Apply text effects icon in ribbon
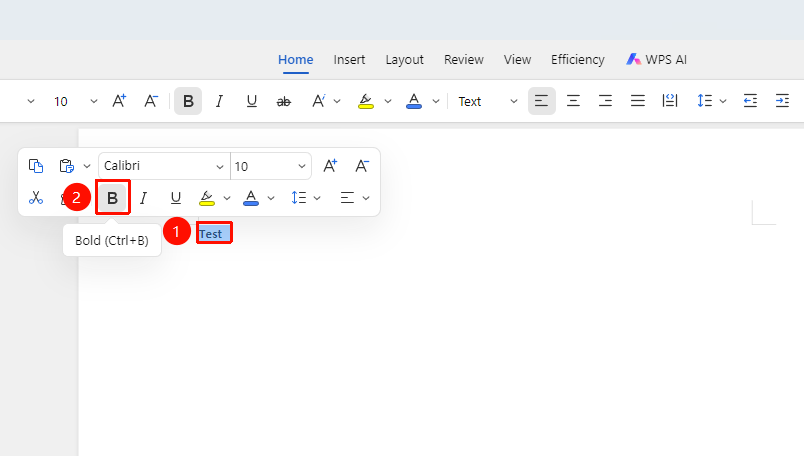 [x=318, y=101]
